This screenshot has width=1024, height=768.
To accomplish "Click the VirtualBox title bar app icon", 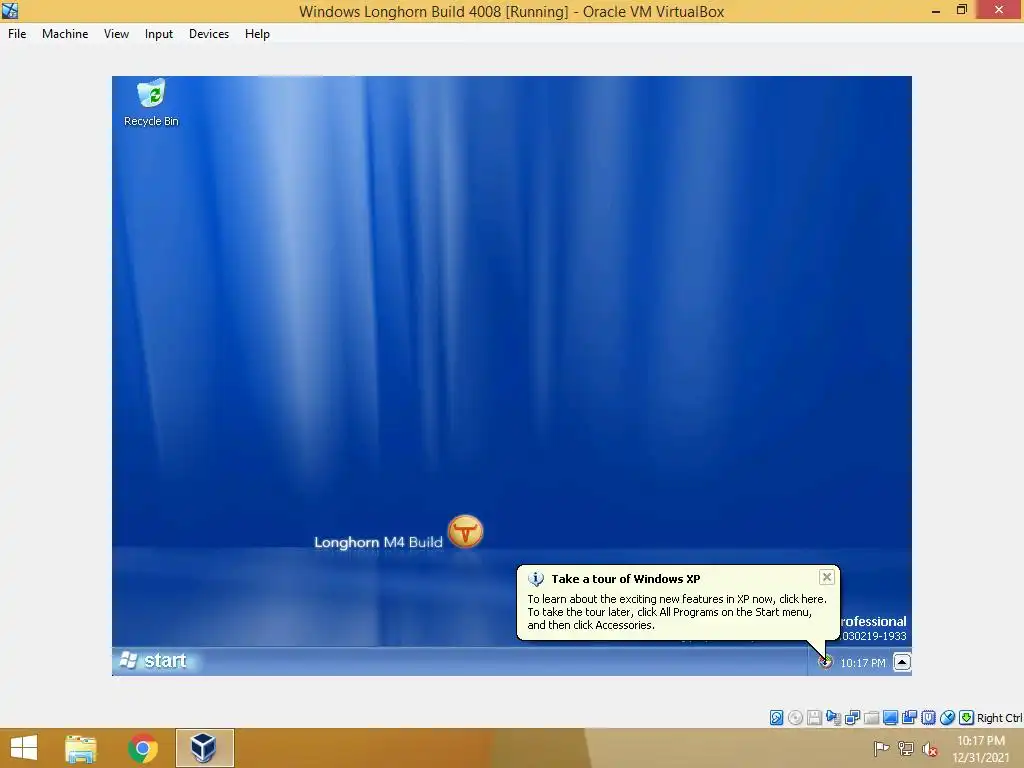I will point(10,10).
